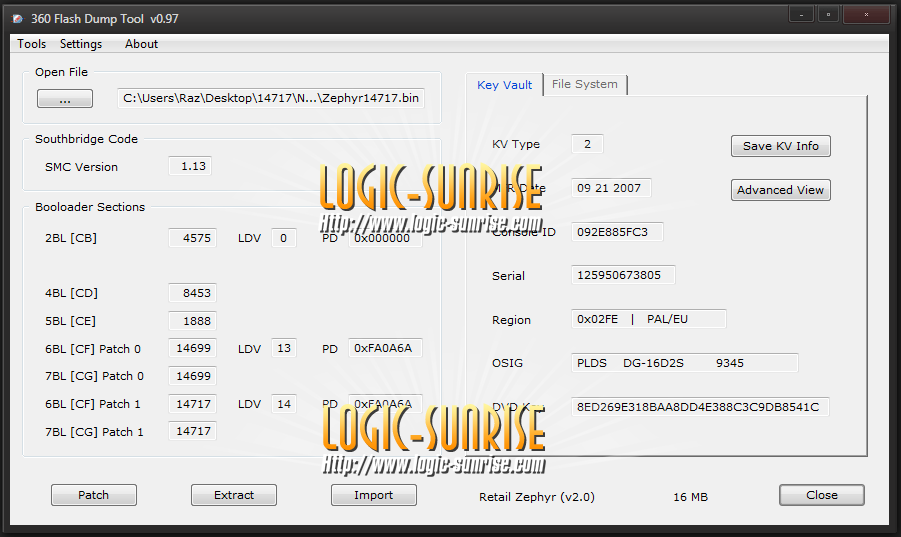Maximize the 360 Flash Dump Tool window
This screenshot has height=537, width=901.
(x=828, y=15)
